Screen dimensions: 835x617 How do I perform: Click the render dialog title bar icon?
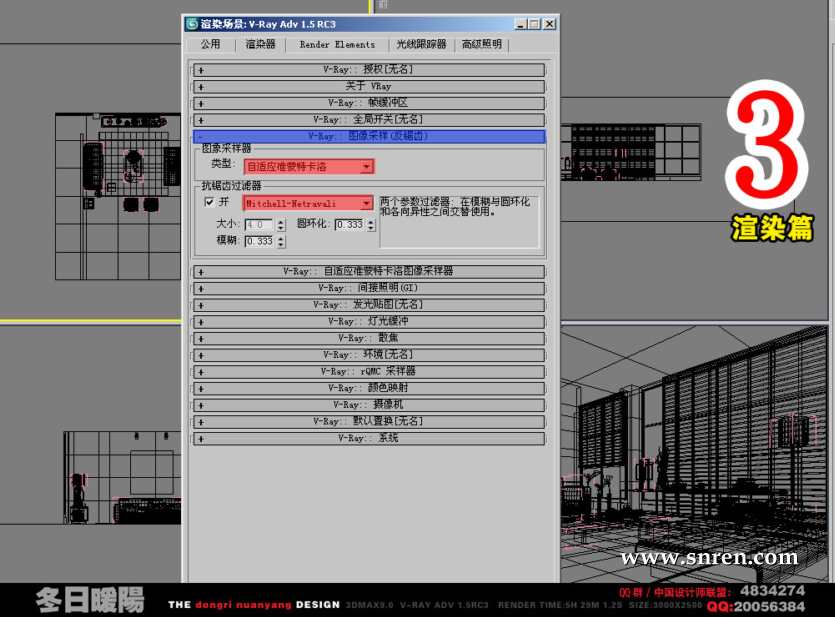192,24
